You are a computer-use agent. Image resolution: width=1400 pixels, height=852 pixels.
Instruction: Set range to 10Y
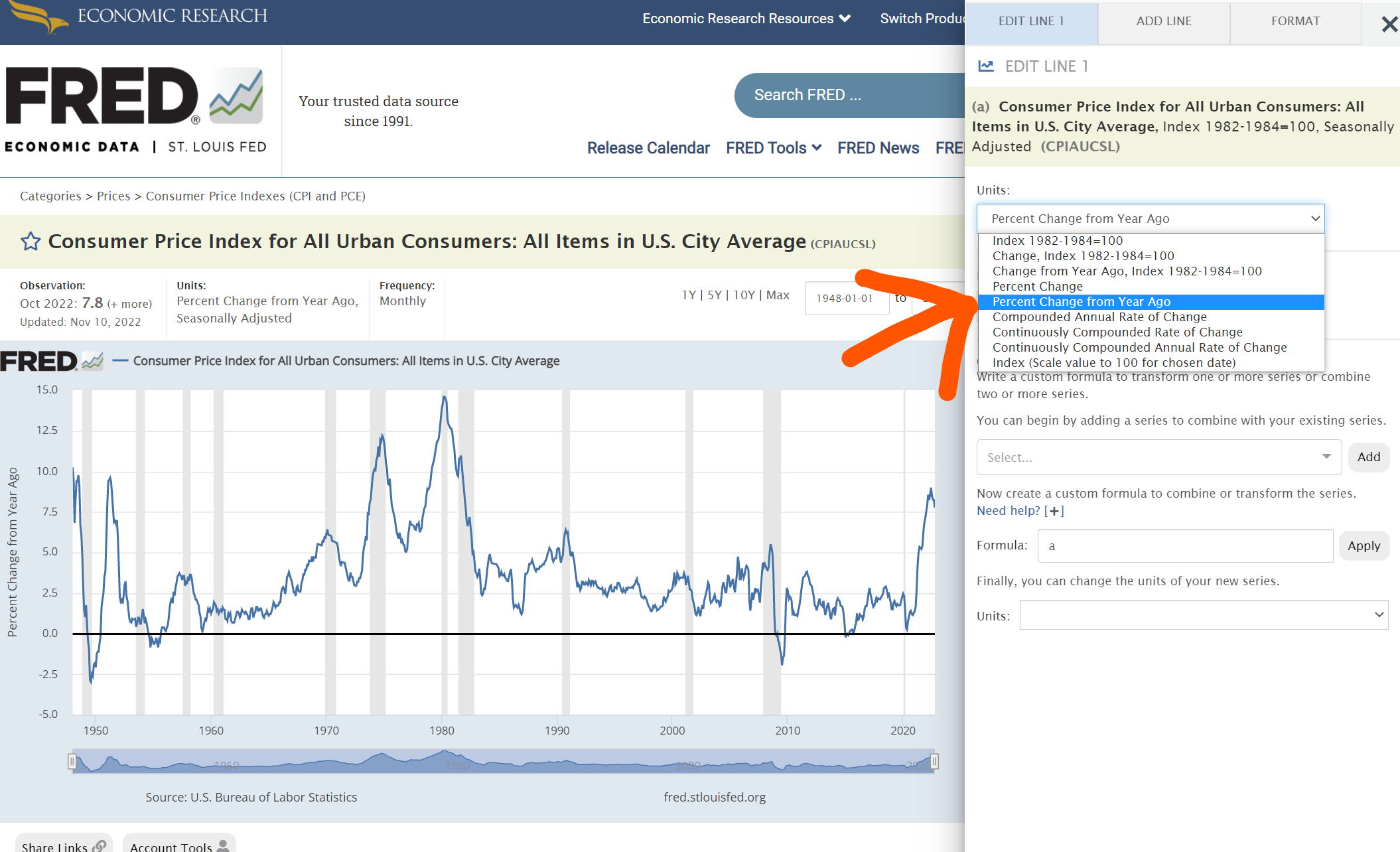(744, 295)
